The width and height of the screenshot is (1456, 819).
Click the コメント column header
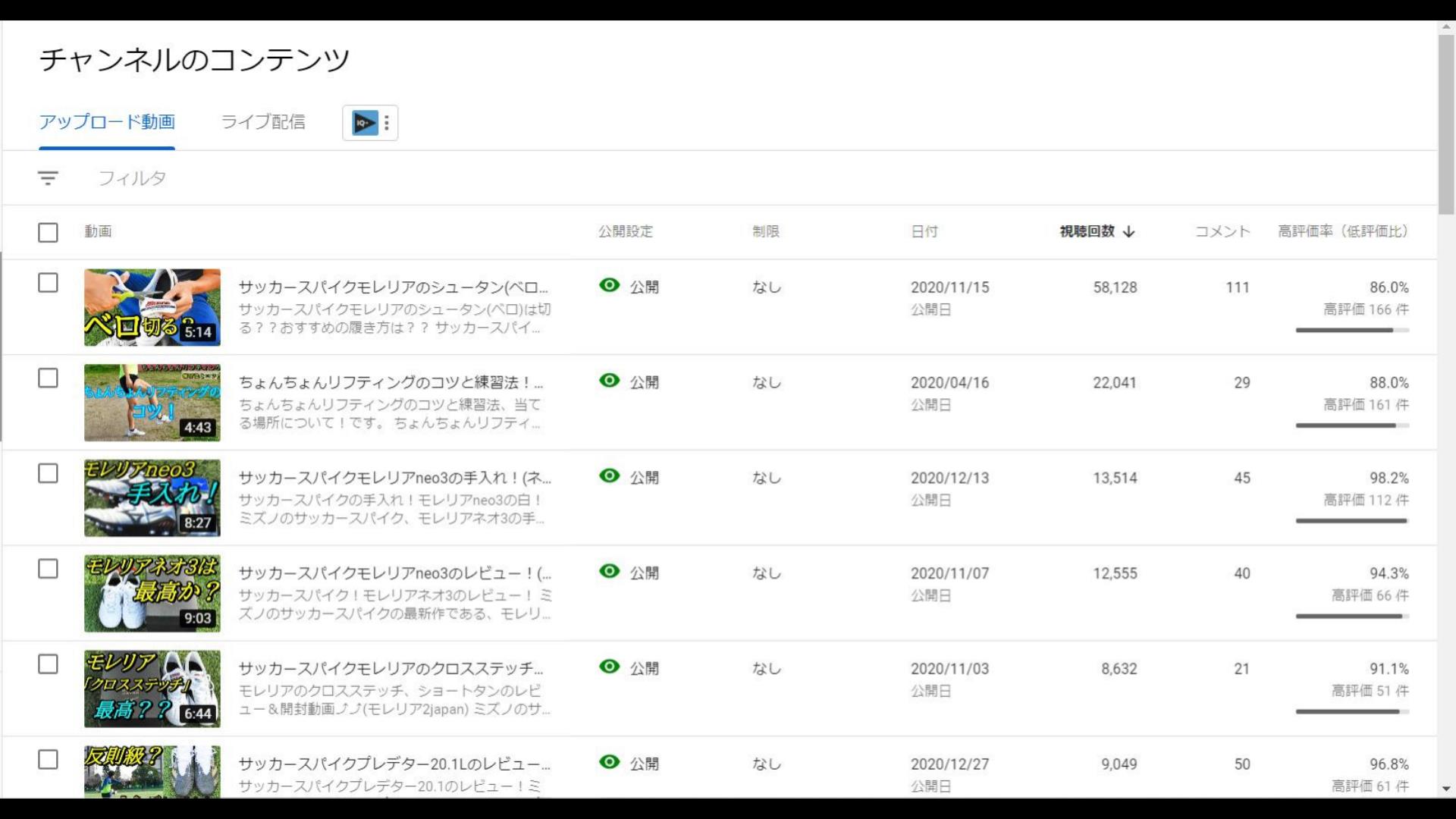1222,232
